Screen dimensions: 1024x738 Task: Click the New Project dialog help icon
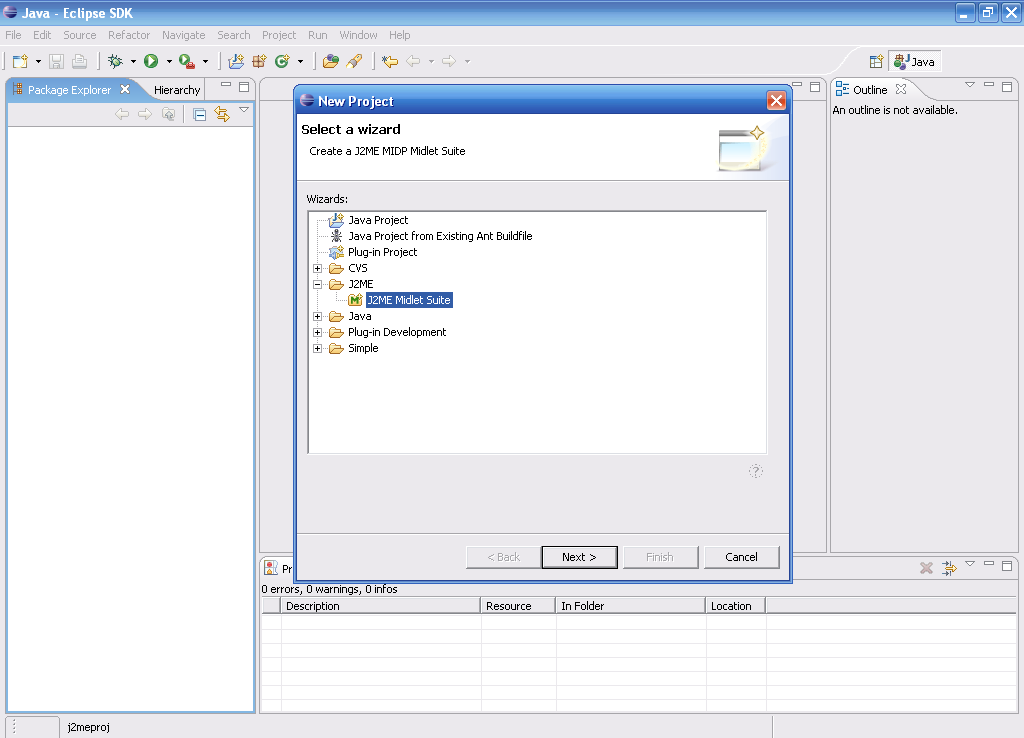[756, 471]
